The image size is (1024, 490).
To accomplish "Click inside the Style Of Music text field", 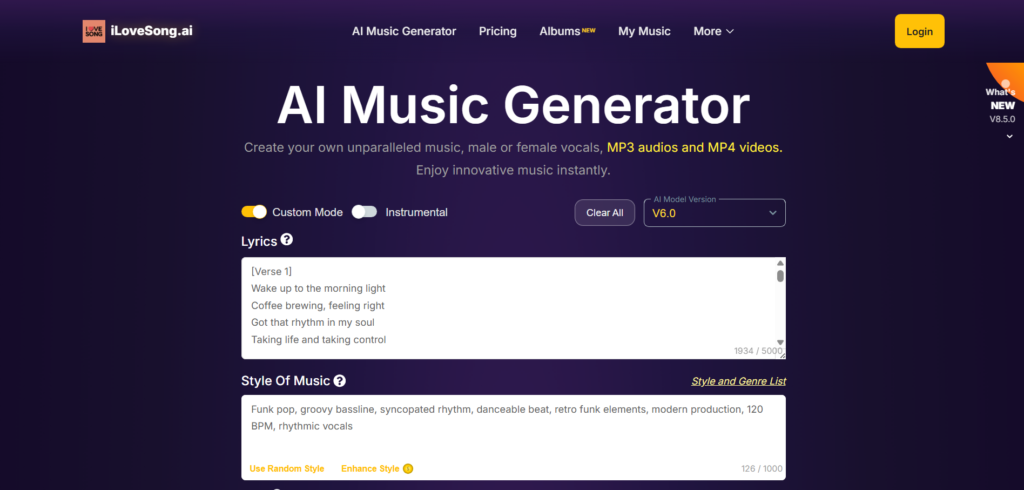I will click(513, 437).
